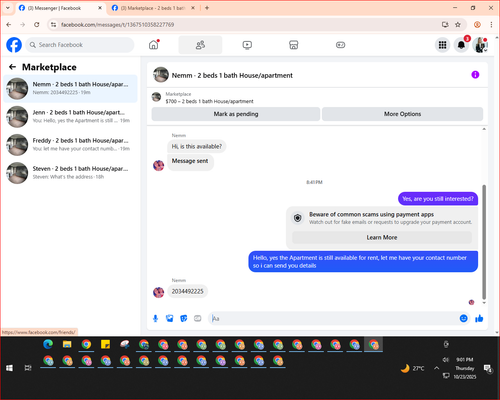Click Mark as pending button
The height and width of the screenshot is (400, 500).
point(236,114)
